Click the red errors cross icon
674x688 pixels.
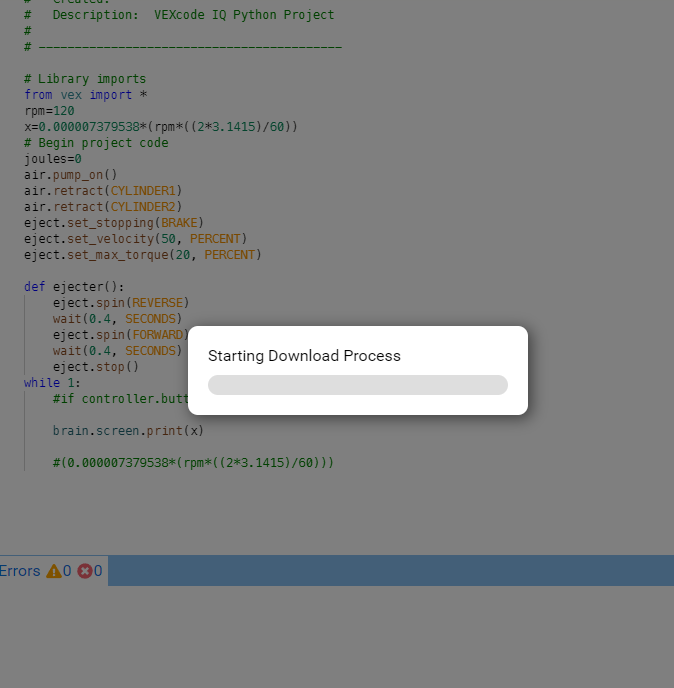pos(85,571)
